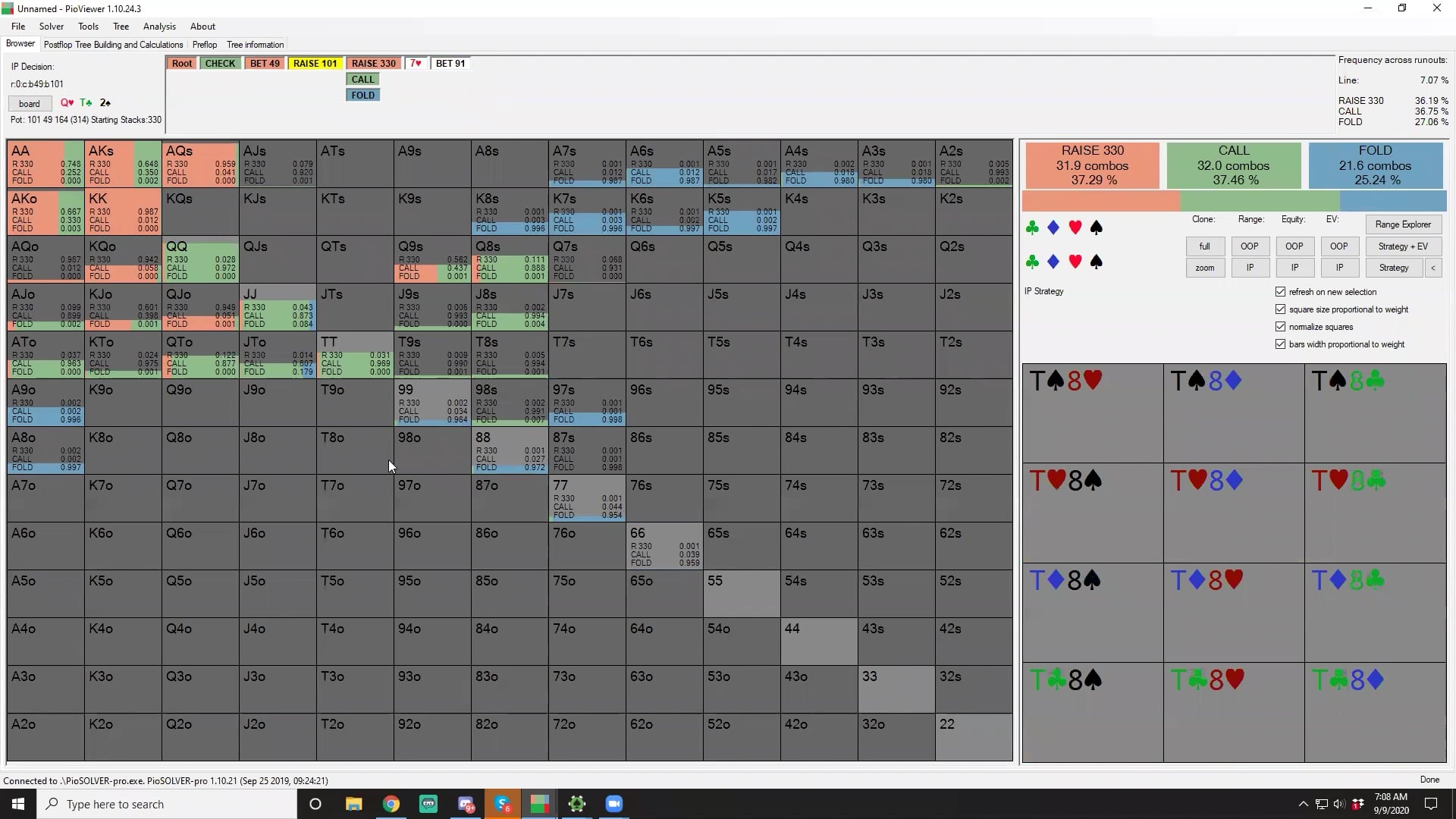Uncheck refresh on new selection
Viewport: 1456px width, 819px height.
(1281, 292)
